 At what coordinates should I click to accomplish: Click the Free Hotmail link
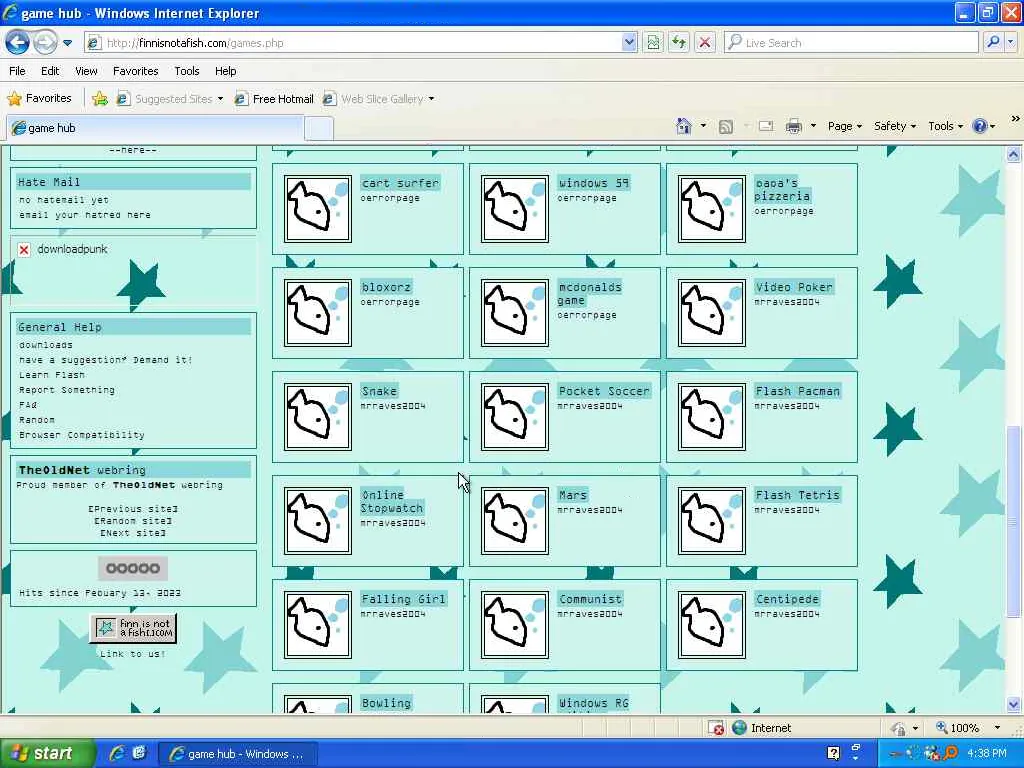274,99
